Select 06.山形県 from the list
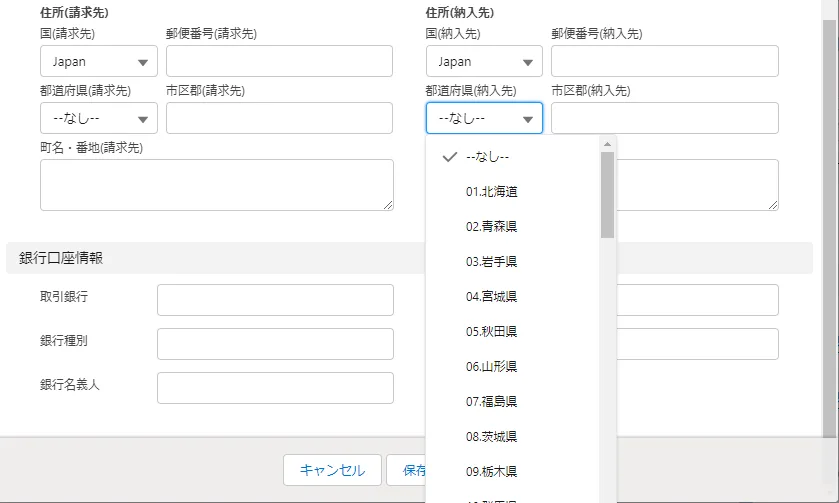This screenshot has width=839, height=503. click(491, 366)
